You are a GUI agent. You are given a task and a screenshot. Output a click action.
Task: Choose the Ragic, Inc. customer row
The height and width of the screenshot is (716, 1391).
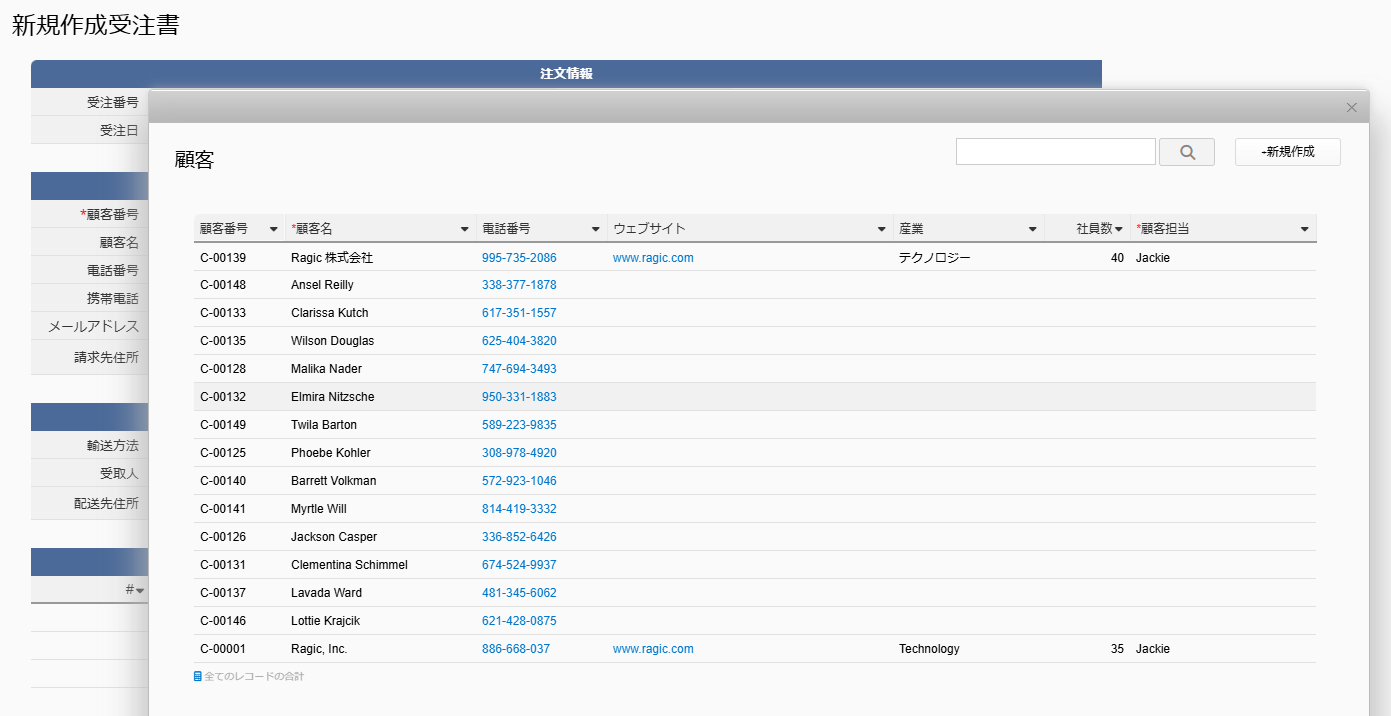319,649
